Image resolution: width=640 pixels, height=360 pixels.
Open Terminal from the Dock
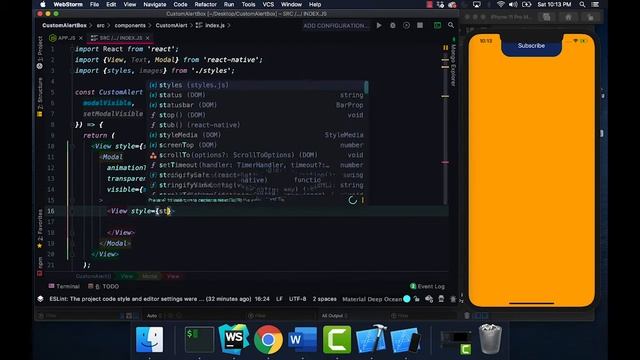tap(200, 340)
